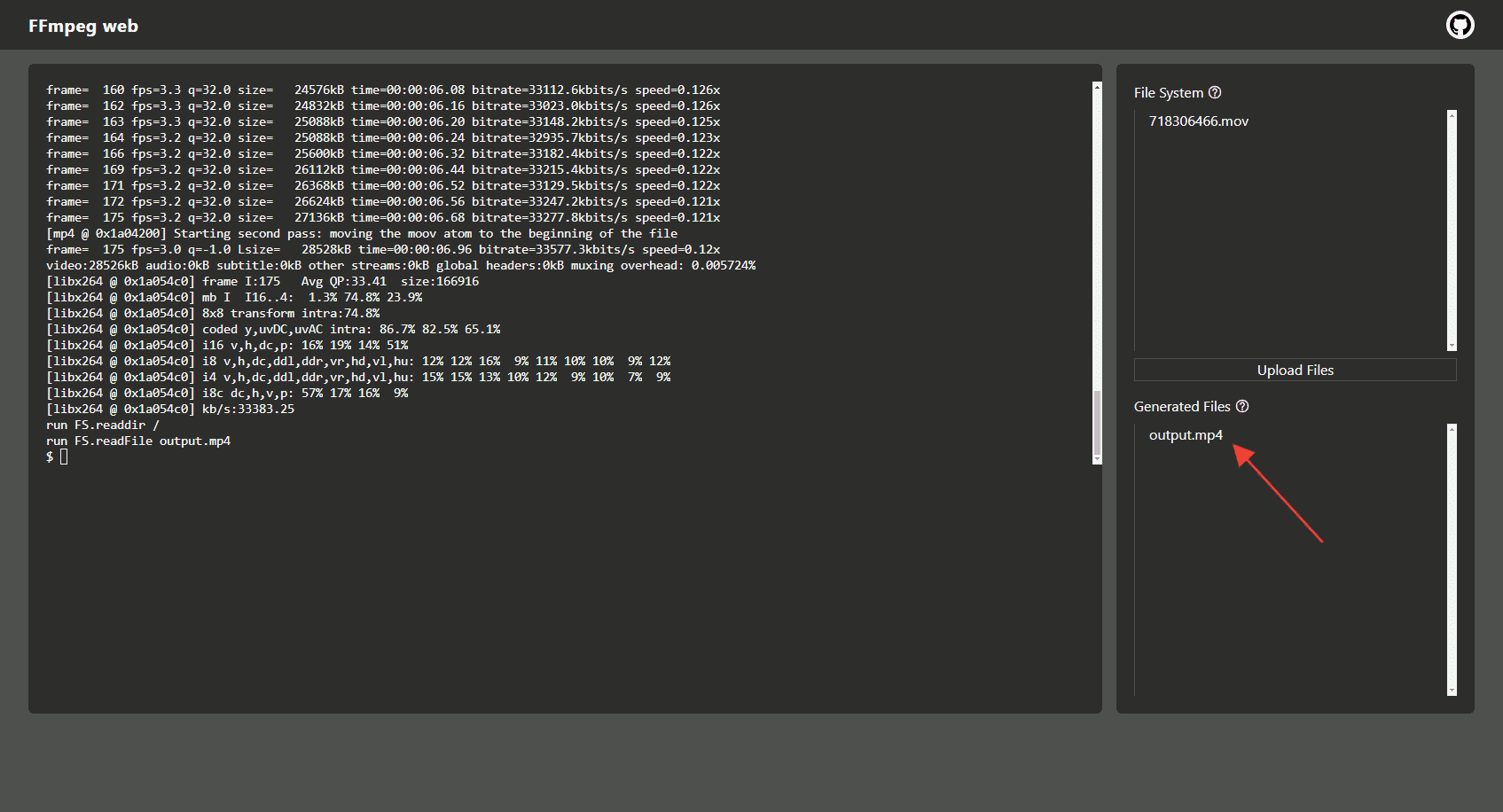Focus the terminal prompt cursor after $

click(64, 457)
